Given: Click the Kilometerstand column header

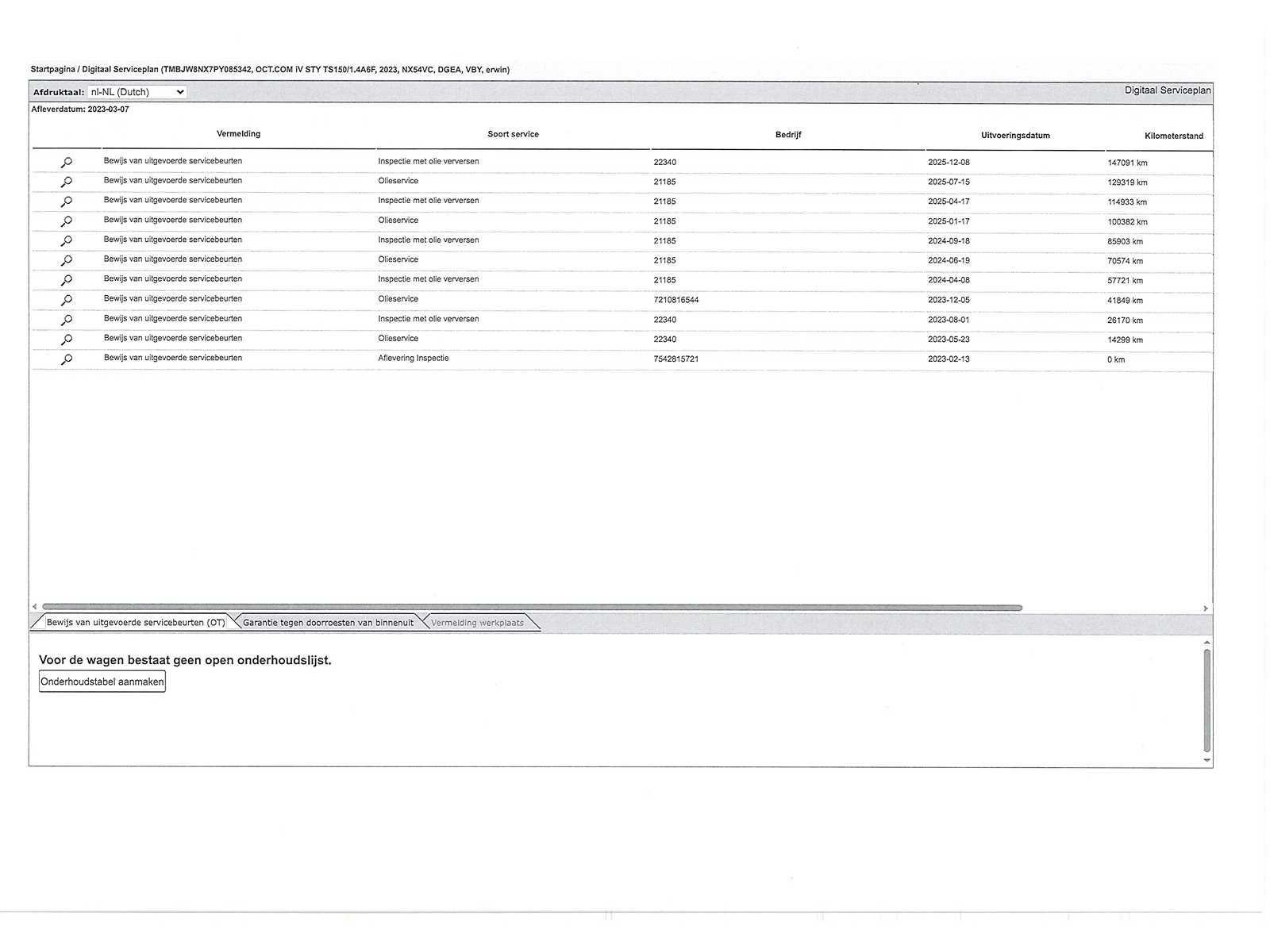Looking at the screenshot, I should point(1173,136).
